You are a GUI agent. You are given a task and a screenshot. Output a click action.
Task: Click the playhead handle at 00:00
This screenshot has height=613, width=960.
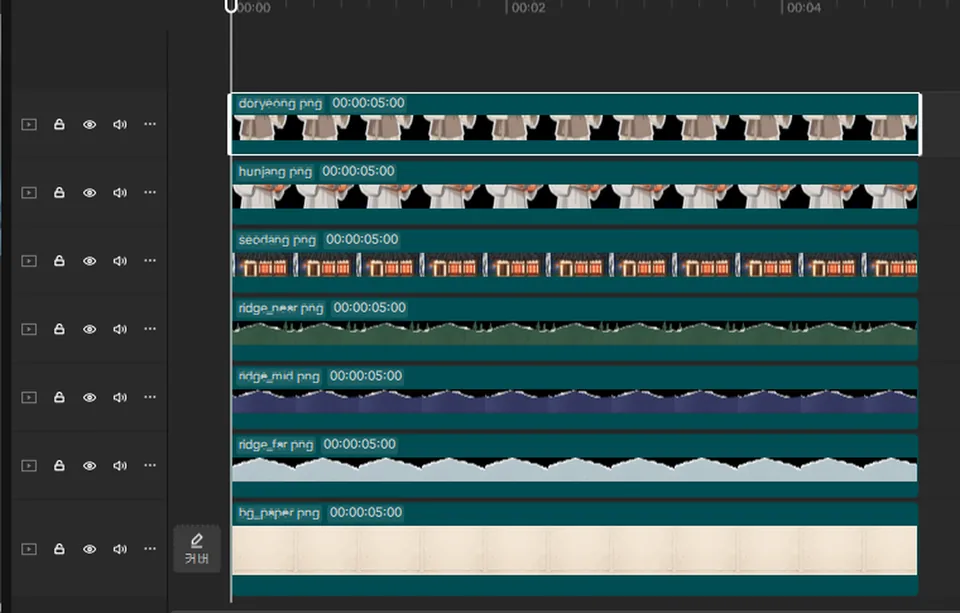click(231, 6)
